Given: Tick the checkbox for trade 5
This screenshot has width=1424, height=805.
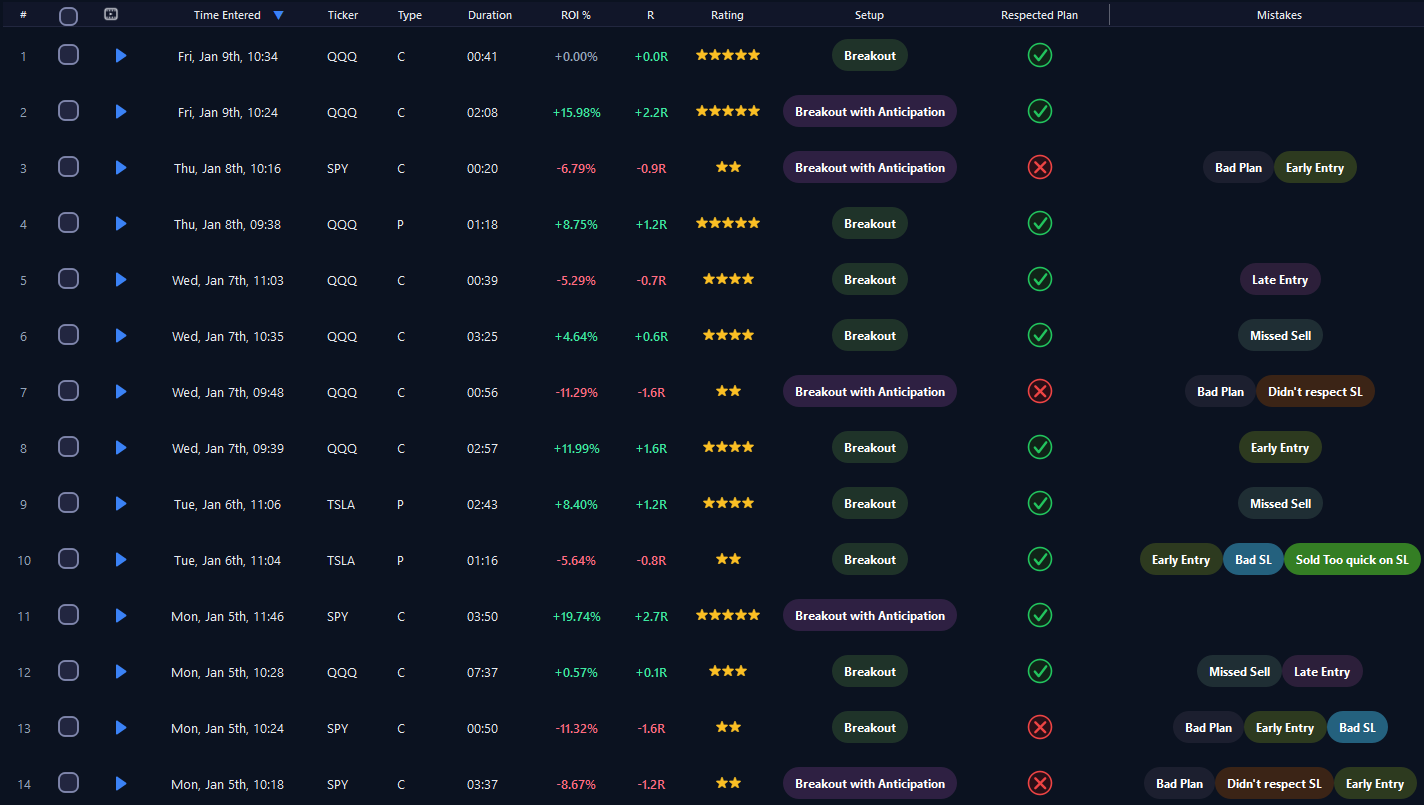Looking at the screenshot, I should tap(68, 279).
